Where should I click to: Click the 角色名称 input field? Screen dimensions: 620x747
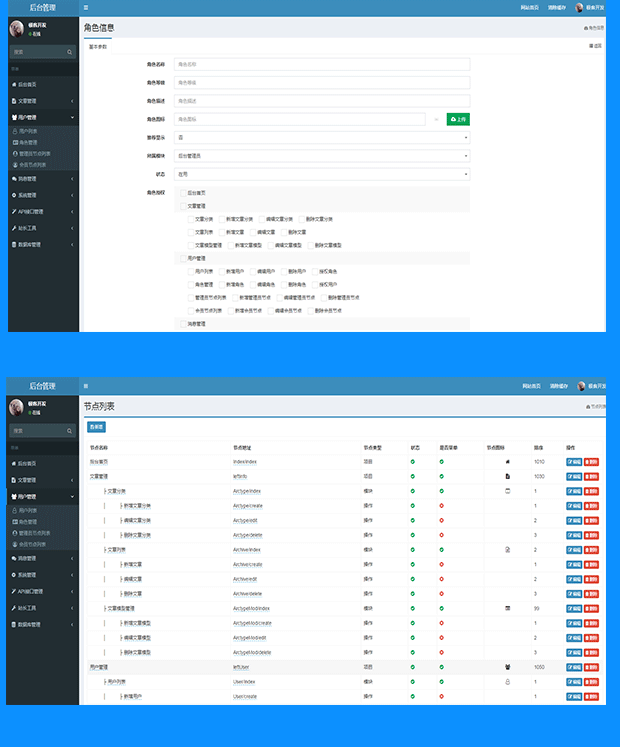coord(322,64)
